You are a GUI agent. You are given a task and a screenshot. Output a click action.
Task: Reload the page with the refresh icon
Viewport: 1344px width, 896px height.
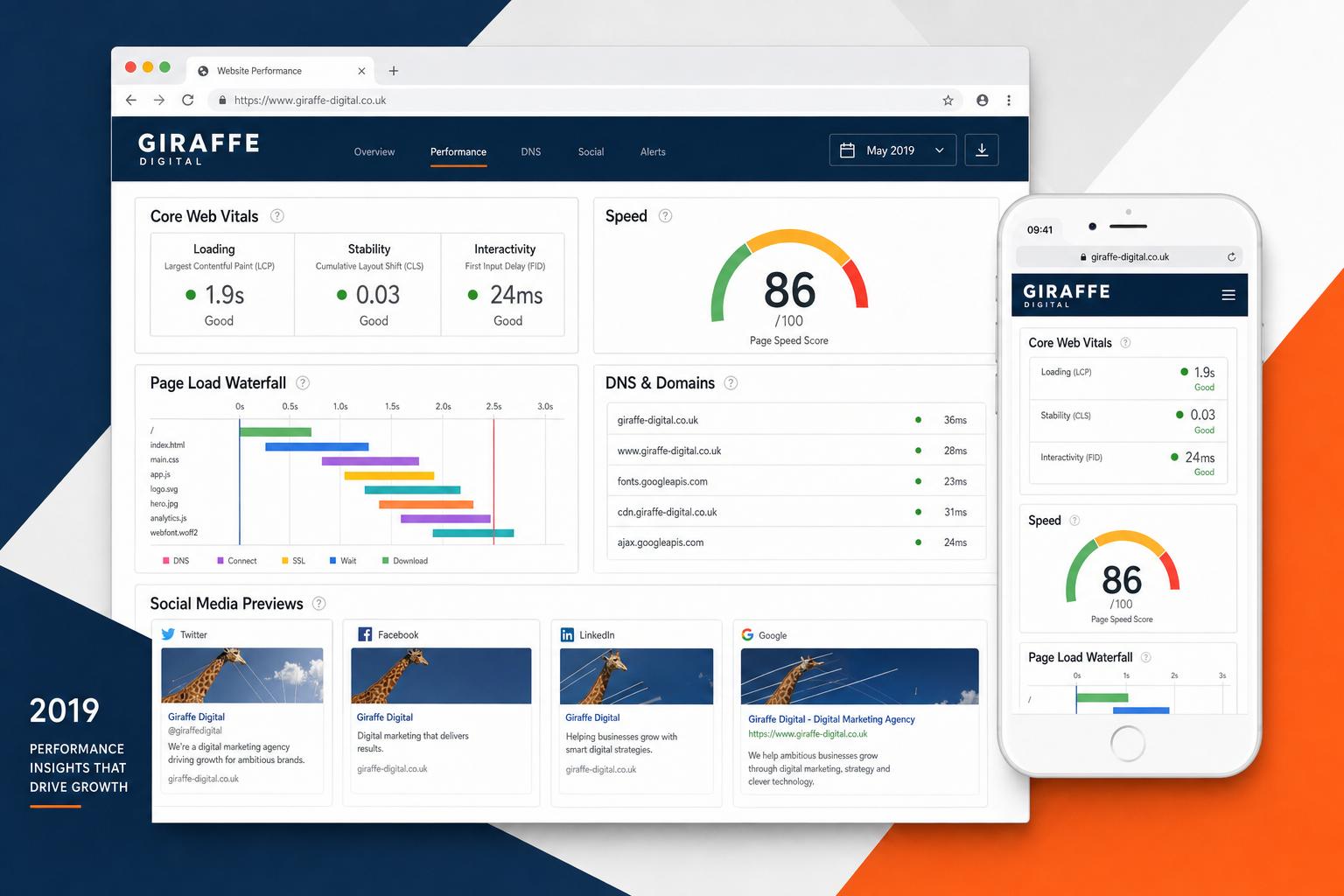tap(187, 100)
